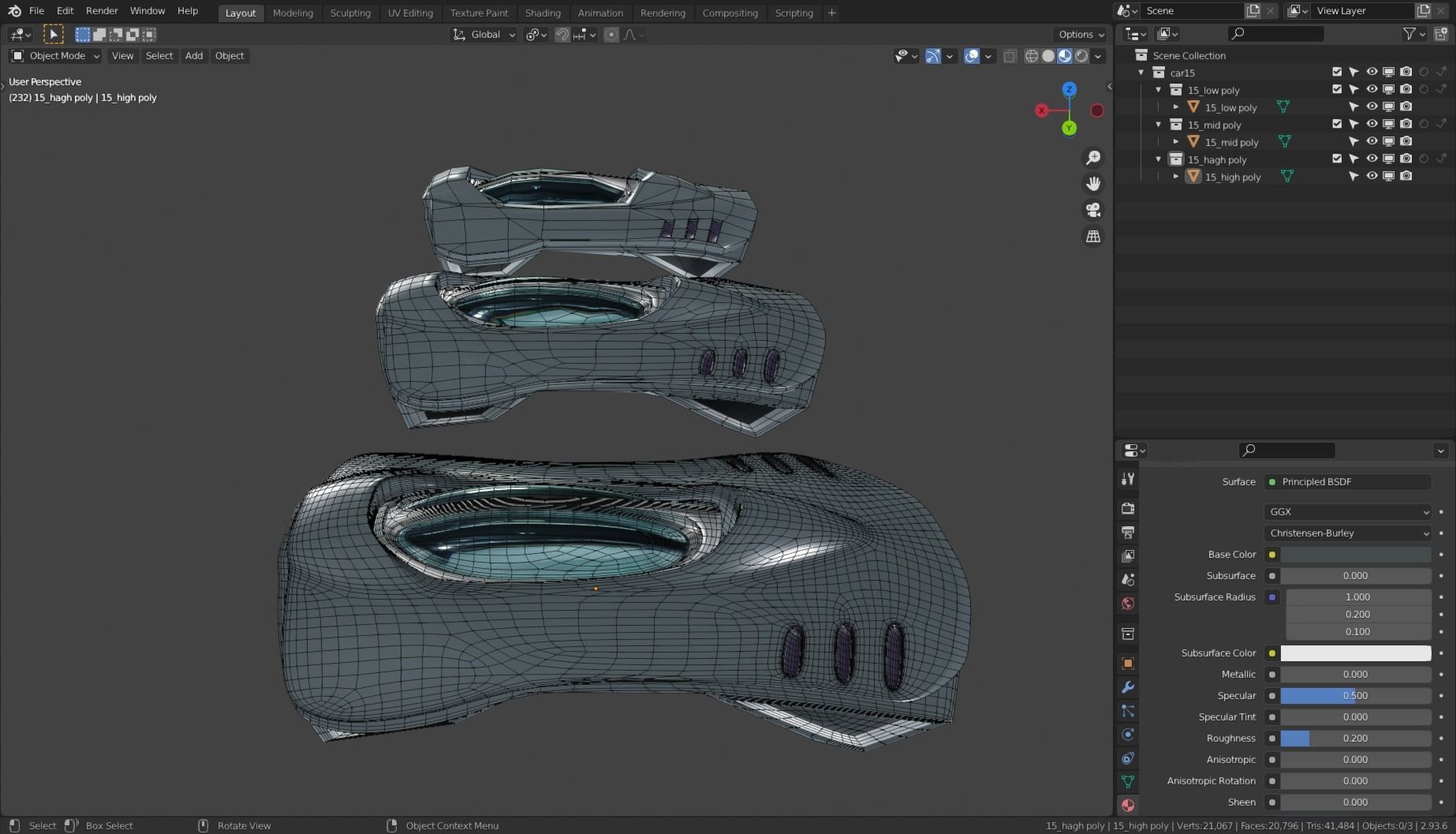Screen dimensions: 1456x834
Task: Open Material properties tab icon
Action: (x=1128, y=806)
